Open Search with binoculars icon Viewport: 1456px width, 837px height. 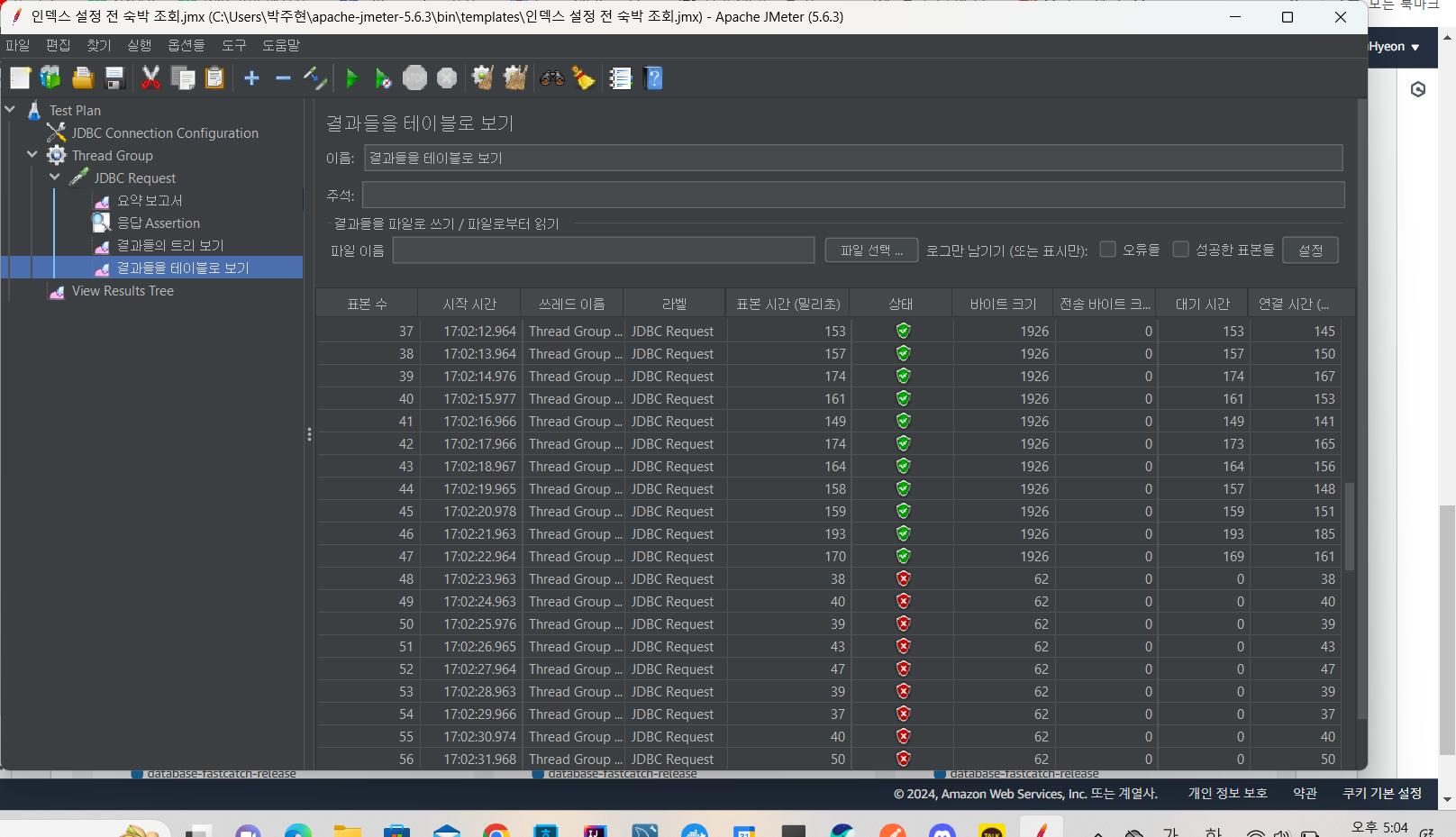[552, 78]
